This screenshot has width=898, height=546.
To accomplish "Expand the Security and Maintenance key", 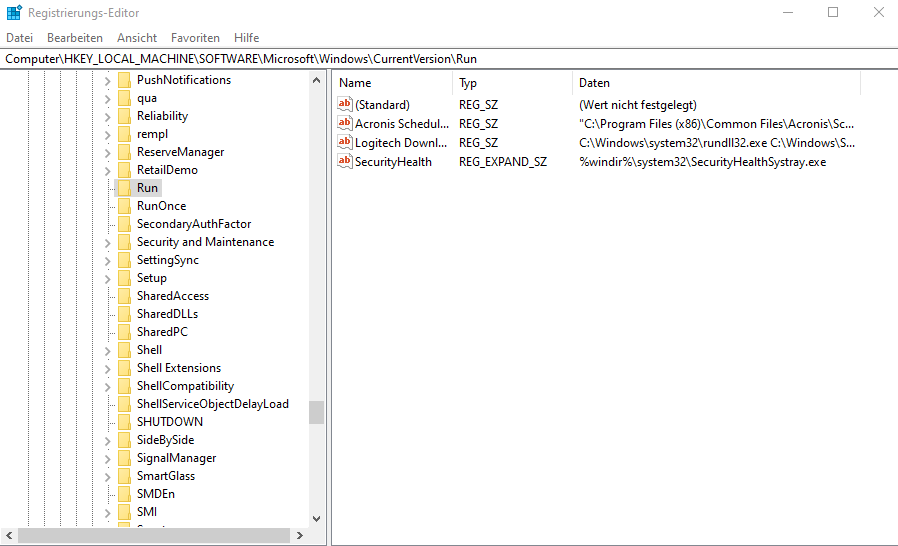I will [108, 243].
